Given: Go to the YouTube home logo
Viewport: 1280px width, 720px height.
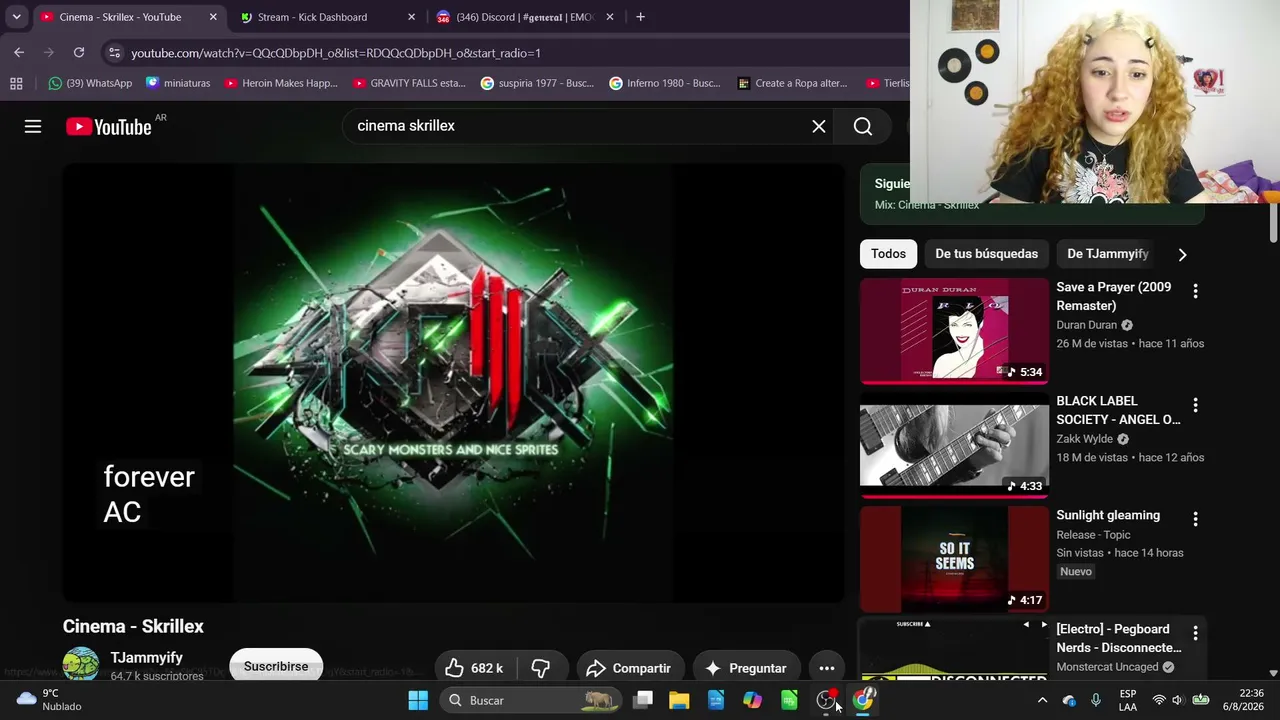Looking at the screenshot, I should (108, 127).
